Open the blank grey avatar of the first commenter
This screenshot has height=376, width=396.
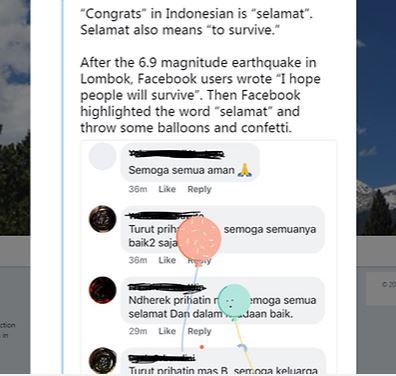[103, 157]
